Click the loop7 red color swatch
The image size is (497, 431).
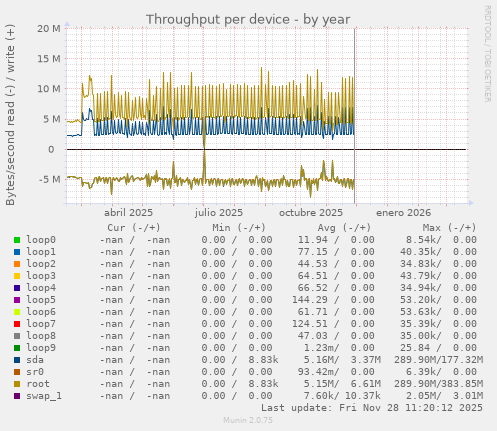pos(17,324)
